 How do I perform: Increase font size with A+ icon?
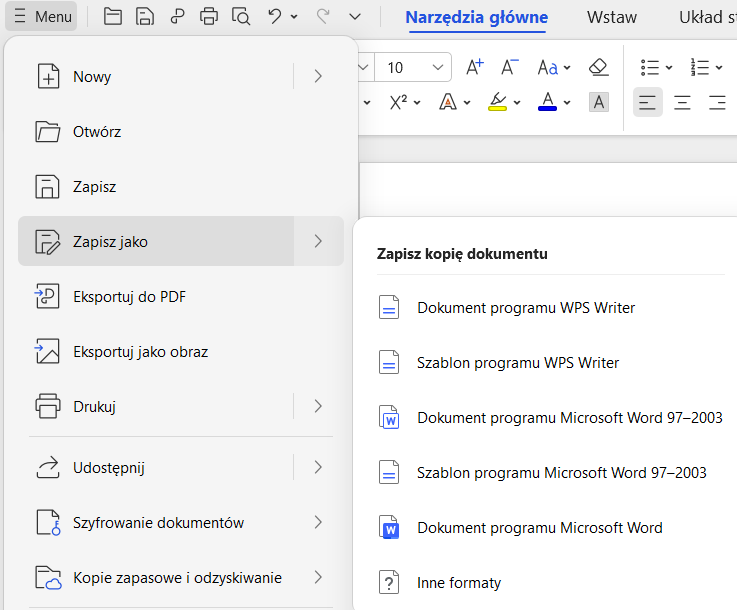tap(475, 67)
